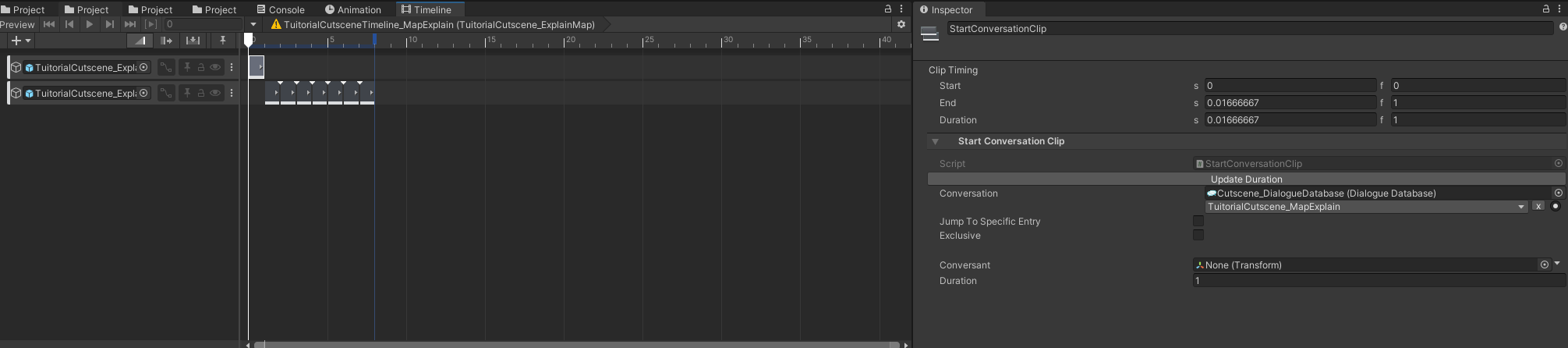Click the conversation picker circle button
The height and width of the screenshot is (348, 1568).
tap(1556, 207)
